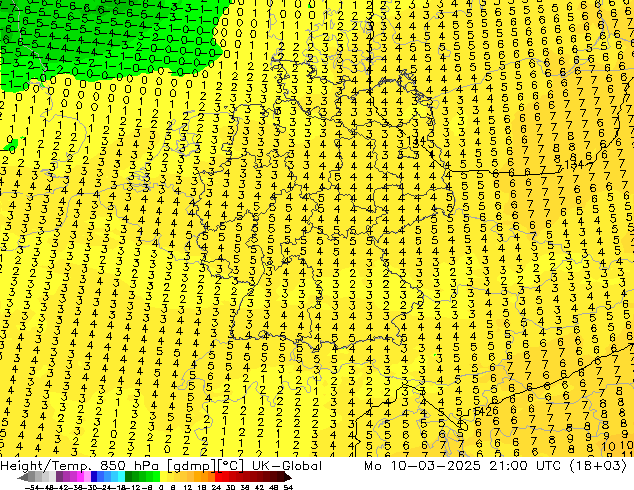Click the '42' legend value below the color bar
Screen dimensions: 634x490
(260, 488)
